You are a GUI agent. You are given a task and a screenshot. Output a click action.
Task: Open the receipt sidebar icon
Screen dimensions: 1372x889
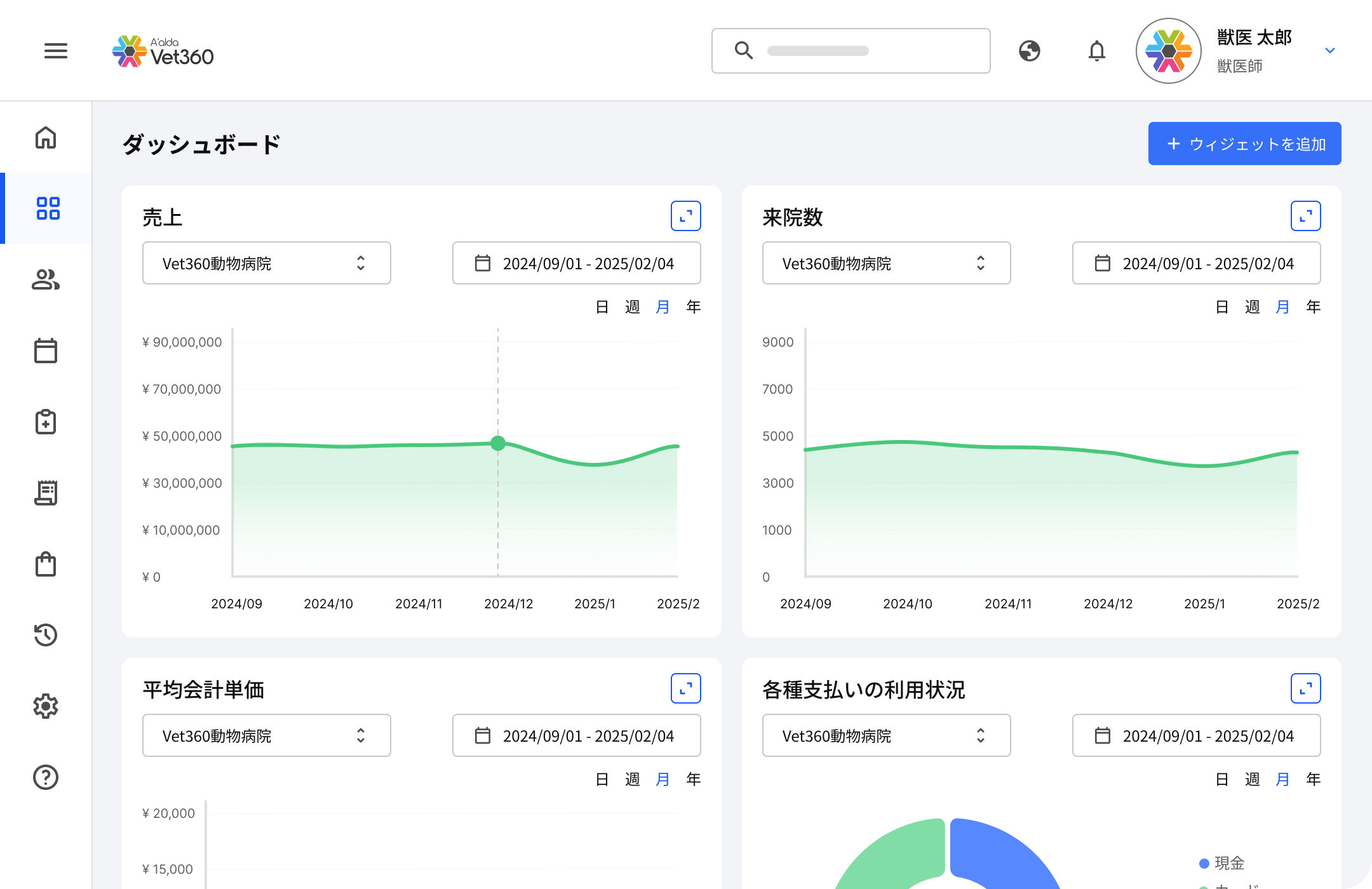(x=46, y=493)
